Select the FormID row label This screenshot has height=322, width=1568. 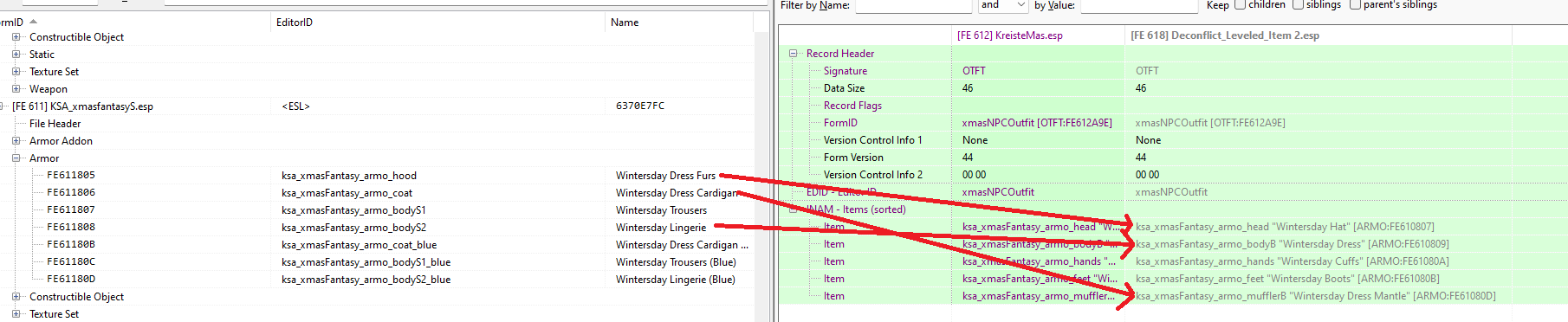point(840,123)
